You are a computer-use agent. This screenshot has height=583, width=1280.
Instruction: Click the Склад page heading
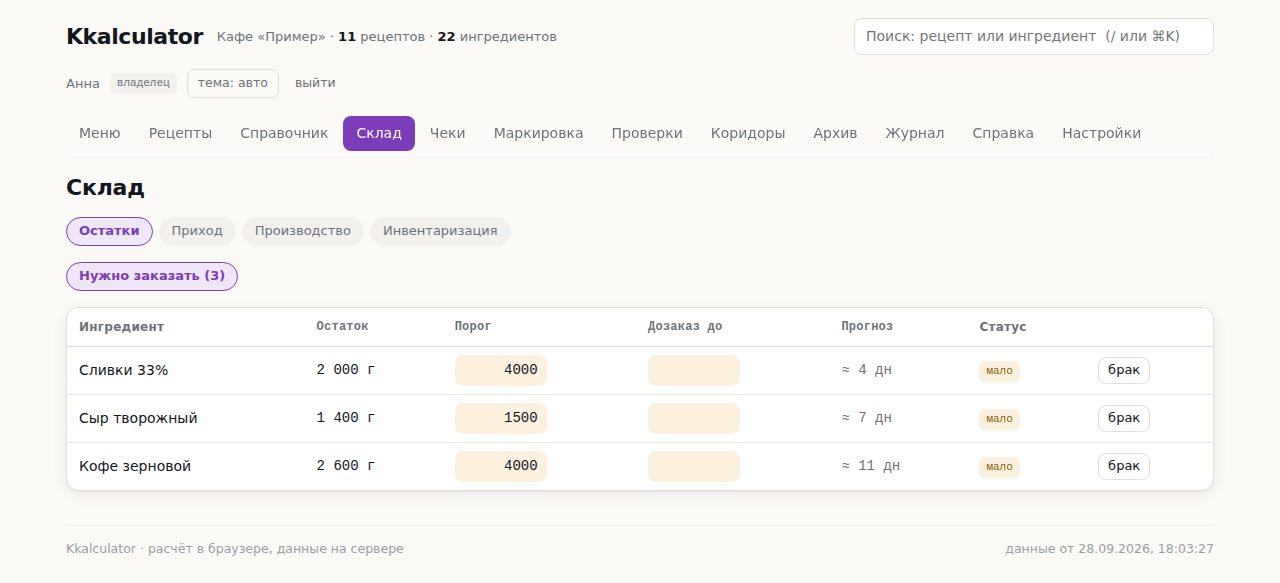(105, 187)
